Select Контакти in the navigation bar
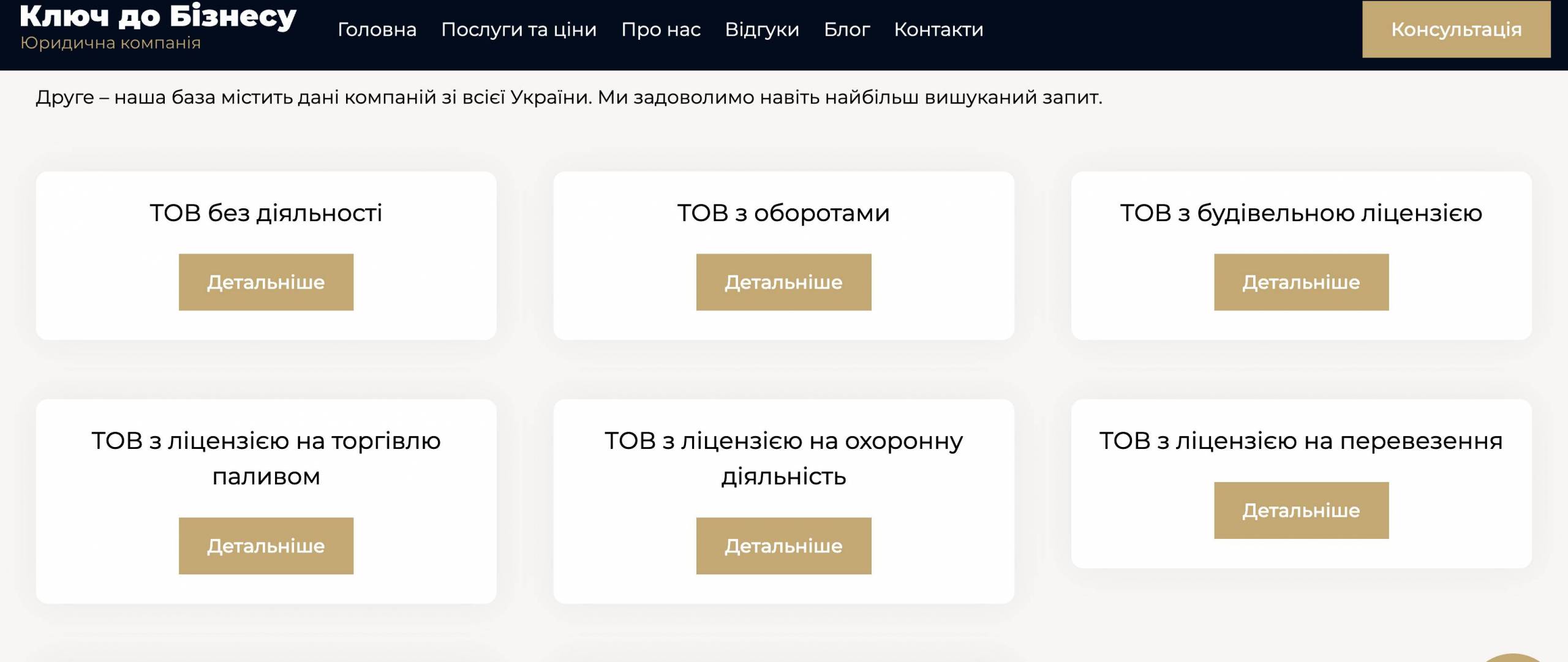1568x662 pixels. [938, 29]
